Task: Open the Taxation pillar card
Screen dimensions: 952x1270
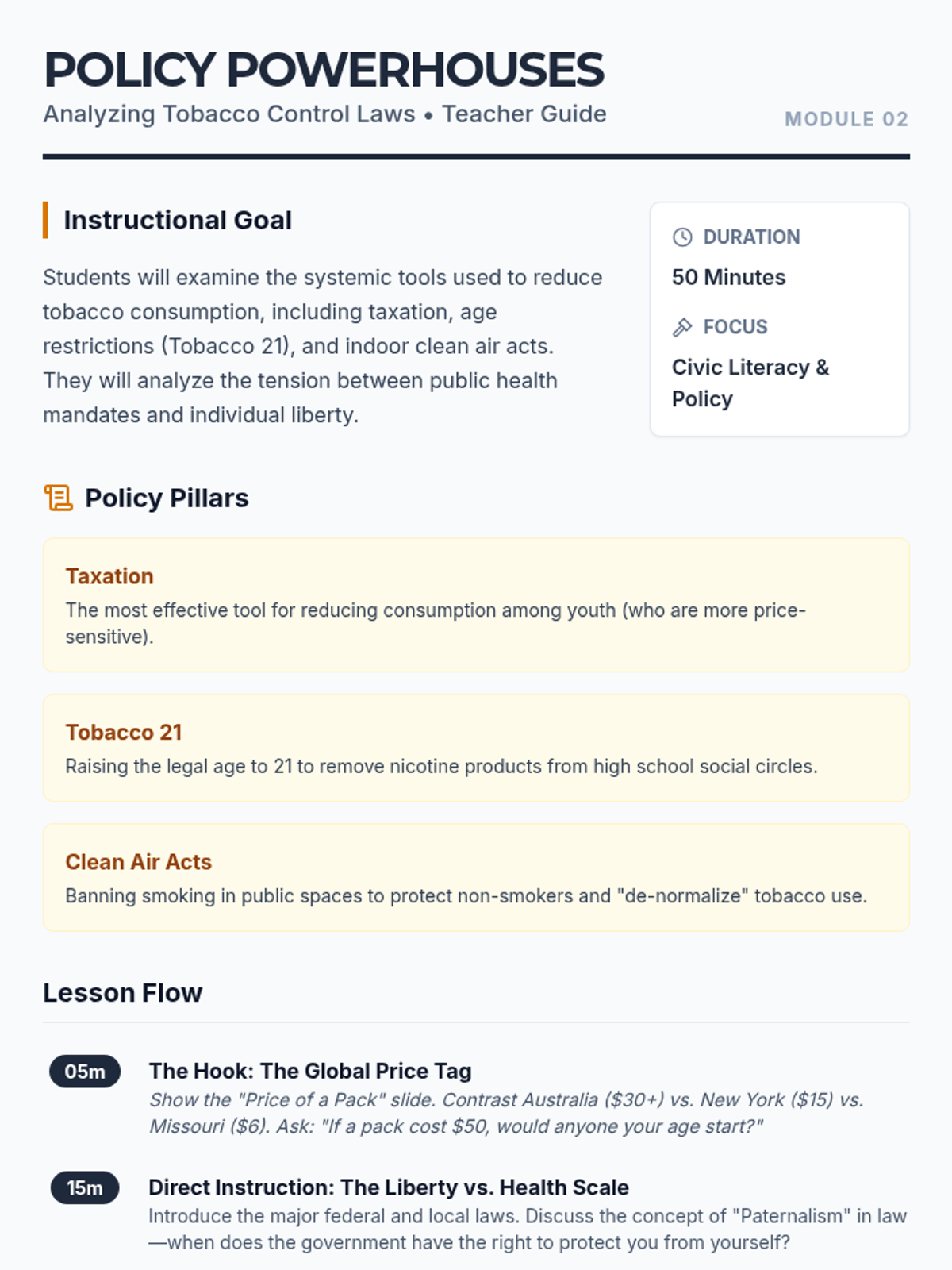Action: pos(476,605)
